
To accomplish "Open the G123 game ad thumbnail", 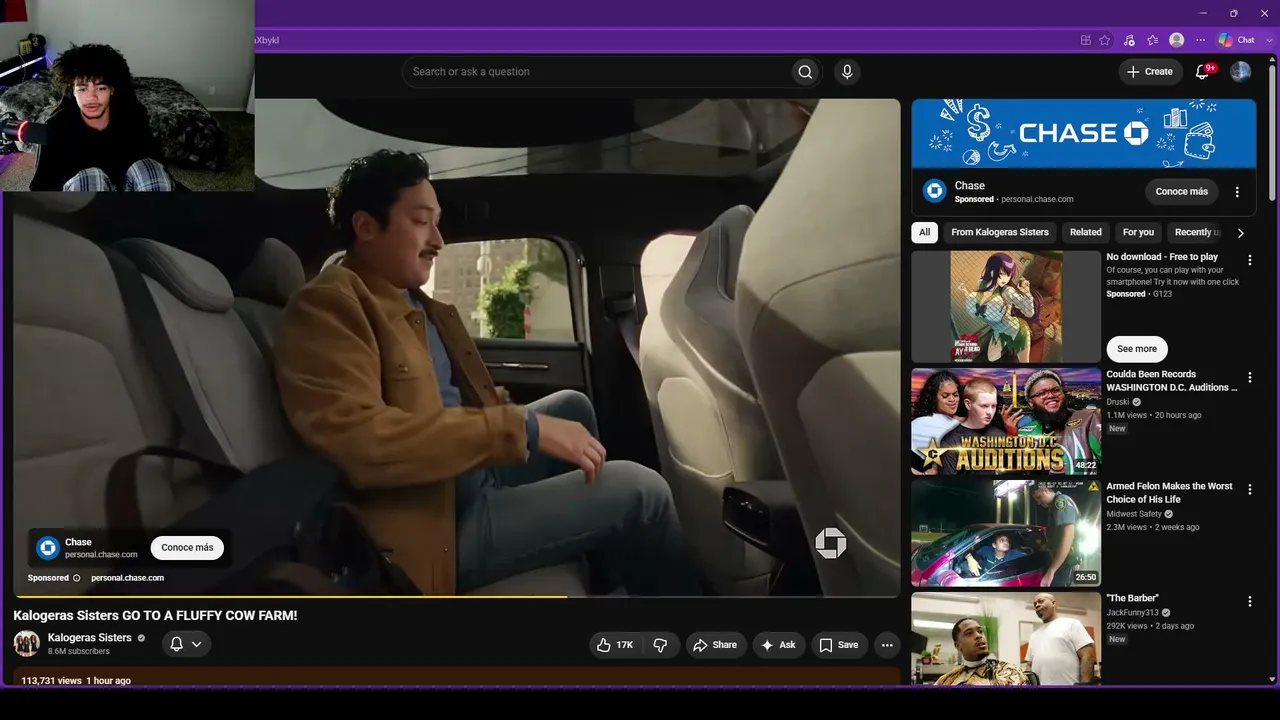I will click(x=1006, y=306).
